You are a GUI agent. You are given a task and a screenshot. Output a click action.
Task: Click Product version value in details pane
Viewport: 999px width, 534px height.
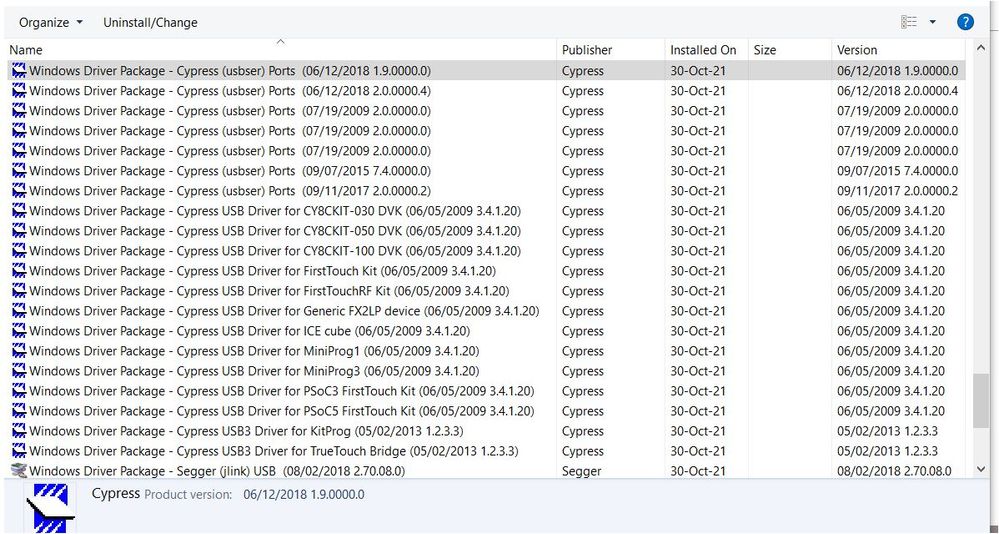pos(304,494)
